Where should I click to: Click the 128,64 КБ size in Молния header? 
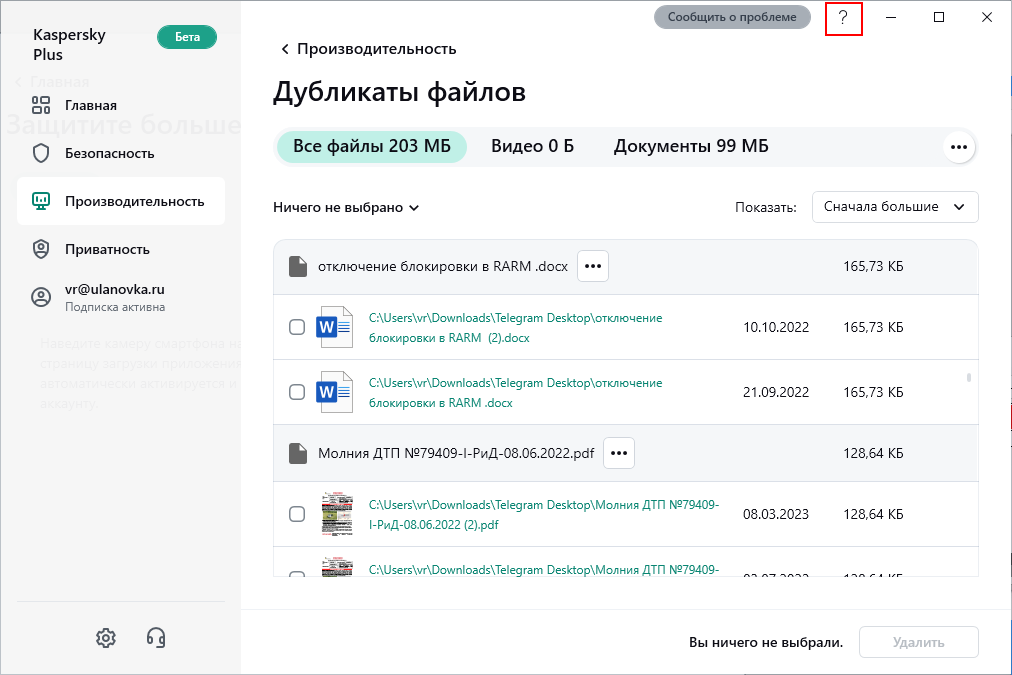coord(873,453)
